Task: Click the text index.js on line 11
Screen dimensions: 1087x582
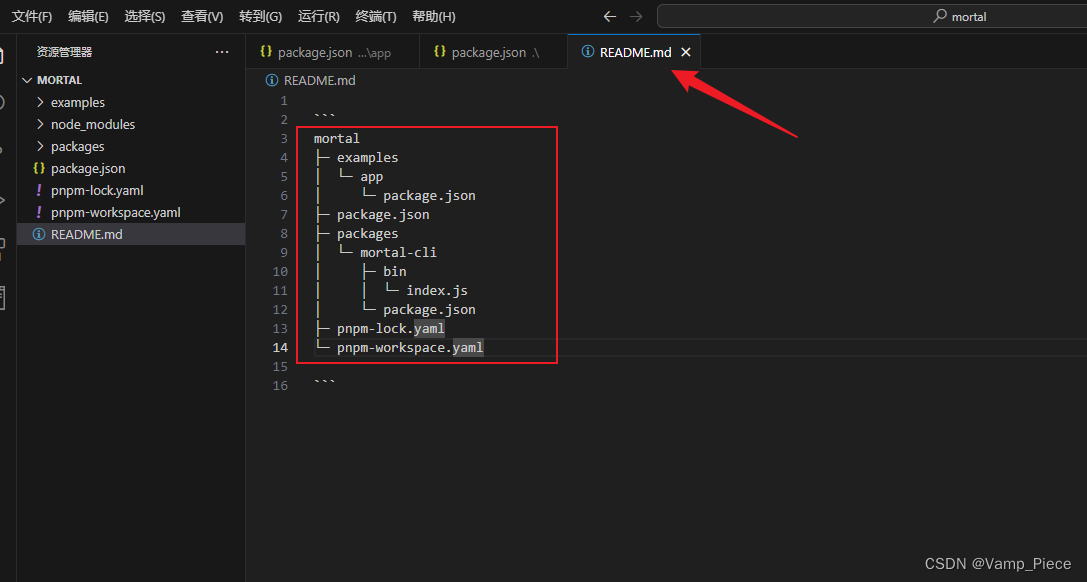Action: pyautogui.click(x=437, y=290)
